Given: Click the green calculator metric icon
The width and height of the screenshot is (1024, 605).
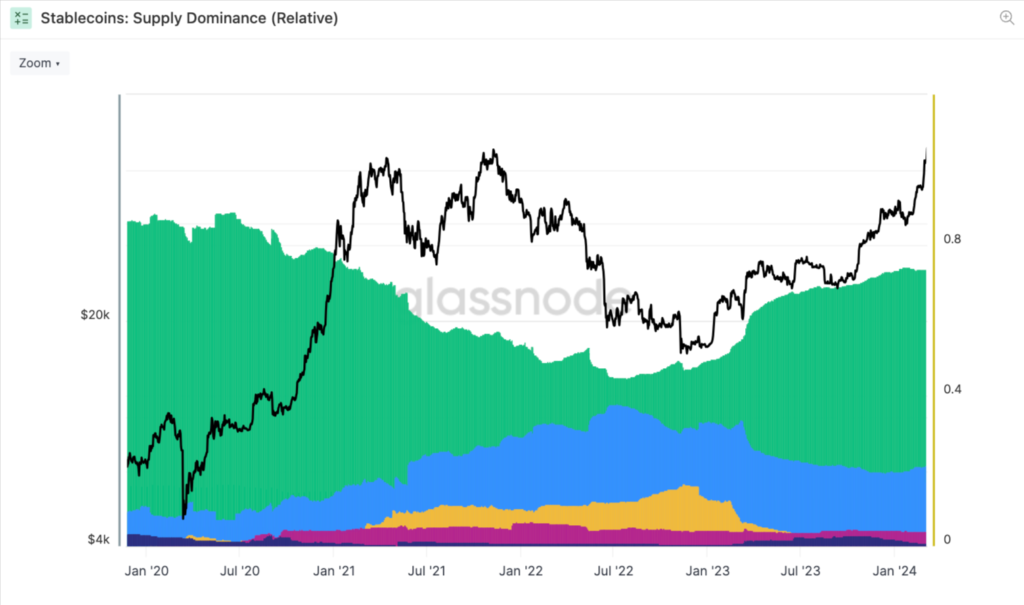Looking at the screenshot, I should 22,18.
